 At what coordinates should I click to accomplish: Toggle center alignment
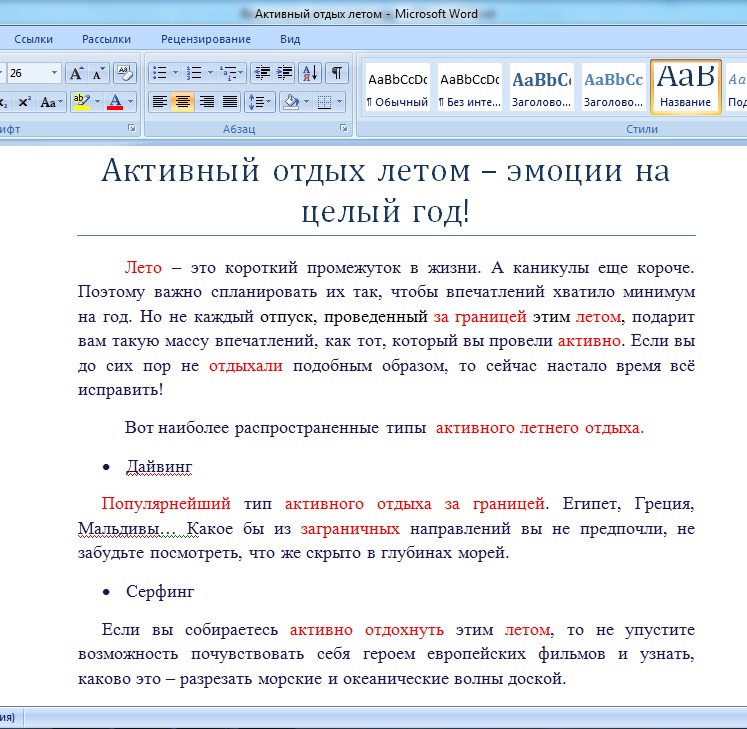(x=182, y=102)
